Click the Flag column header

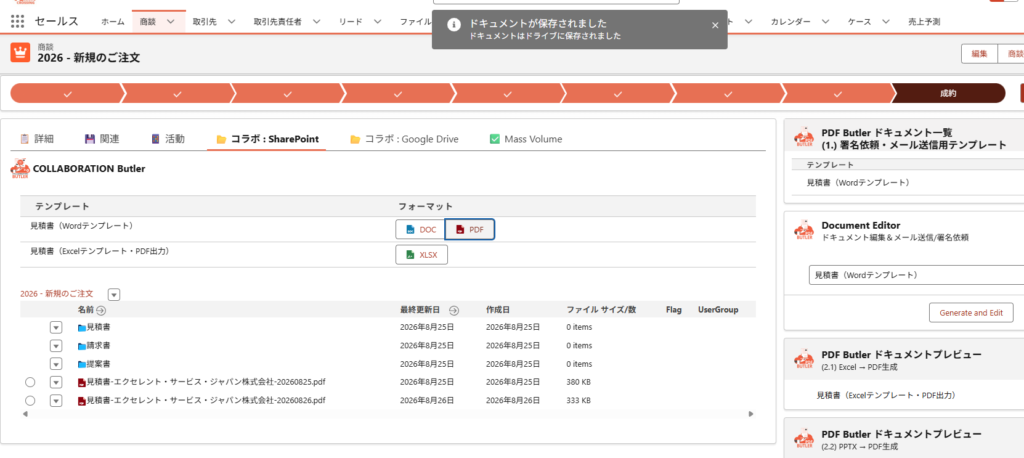click(674, 310)
